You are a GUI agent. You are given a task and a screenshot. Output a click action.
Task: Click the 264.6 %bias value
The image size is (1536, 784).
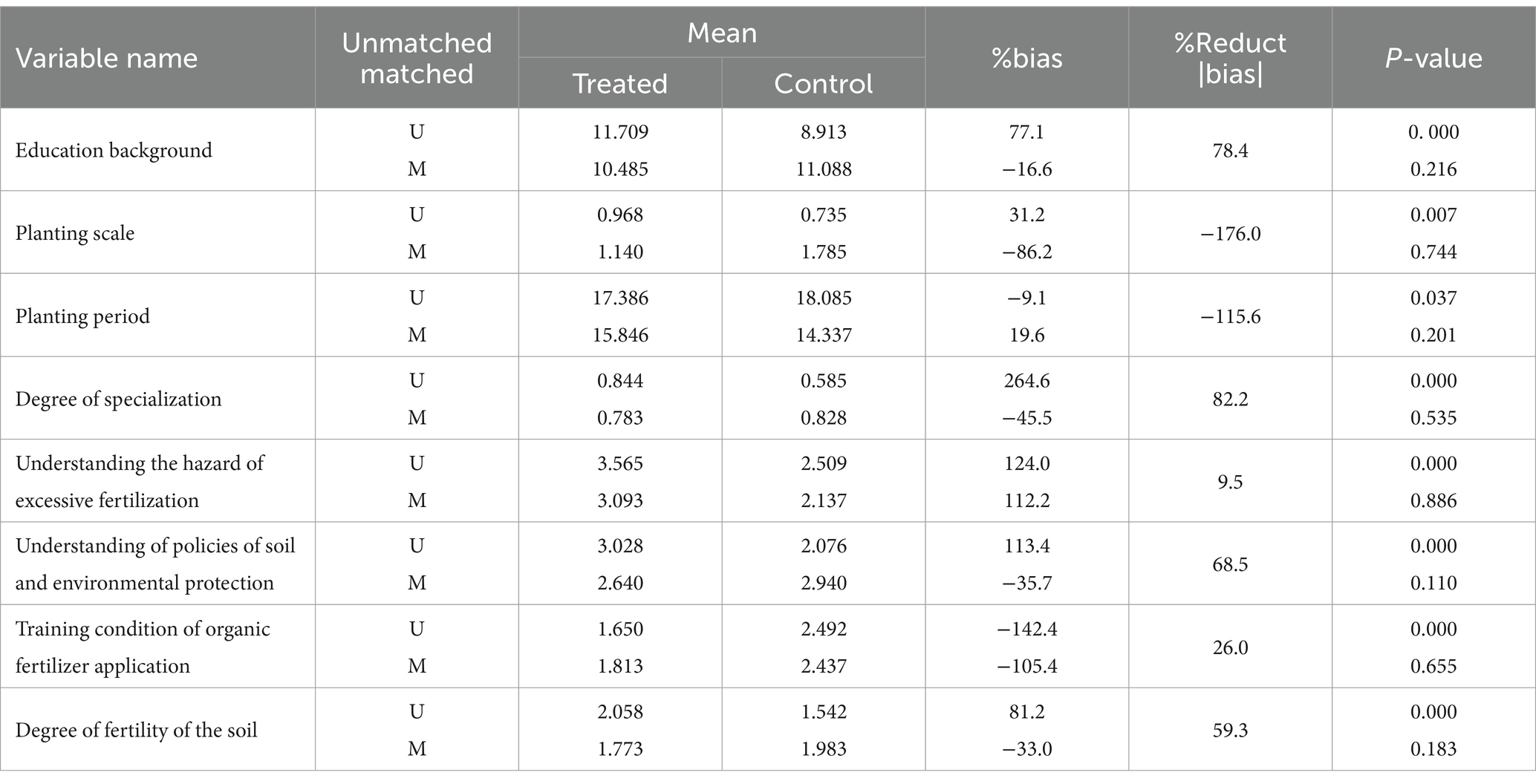click(x=1027, y=381)
